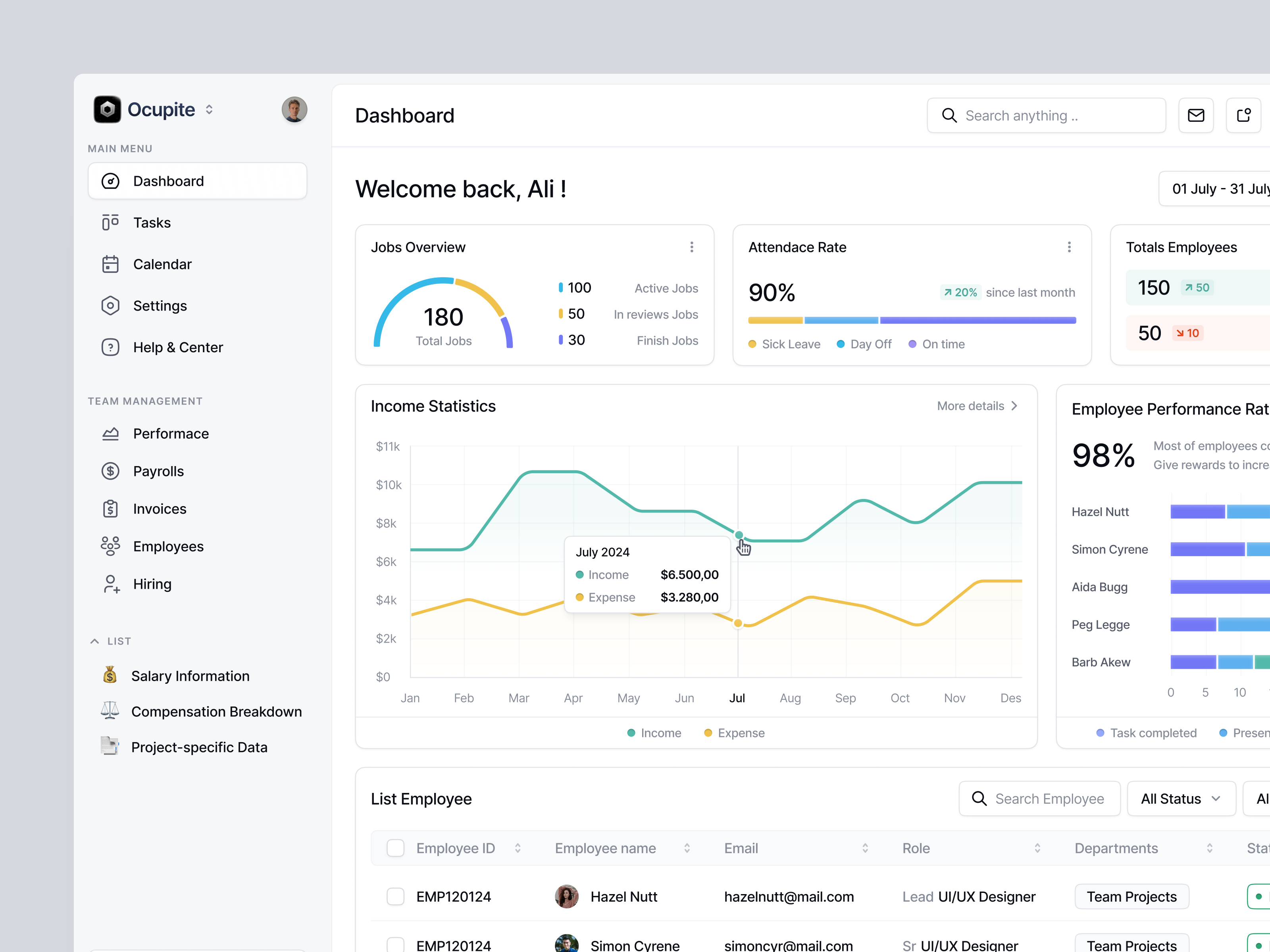Open Team Projects for Hazel Nutt
Viewport: 1270px width, 952px height.
click(x=1131, y=896)
